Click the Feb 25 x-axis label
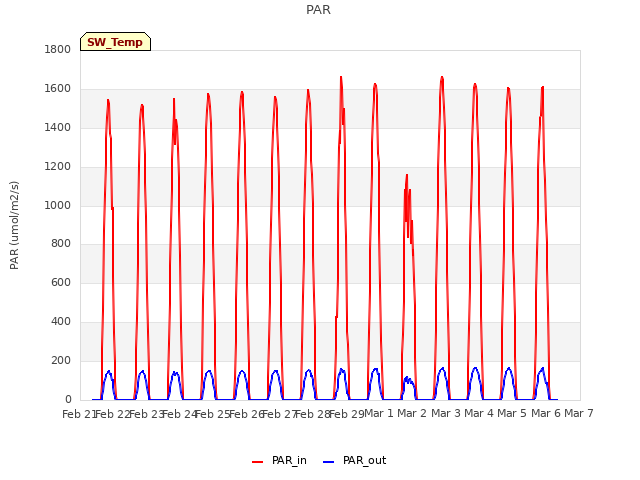The height and width of the screenshot is (480, 640). 213,414
